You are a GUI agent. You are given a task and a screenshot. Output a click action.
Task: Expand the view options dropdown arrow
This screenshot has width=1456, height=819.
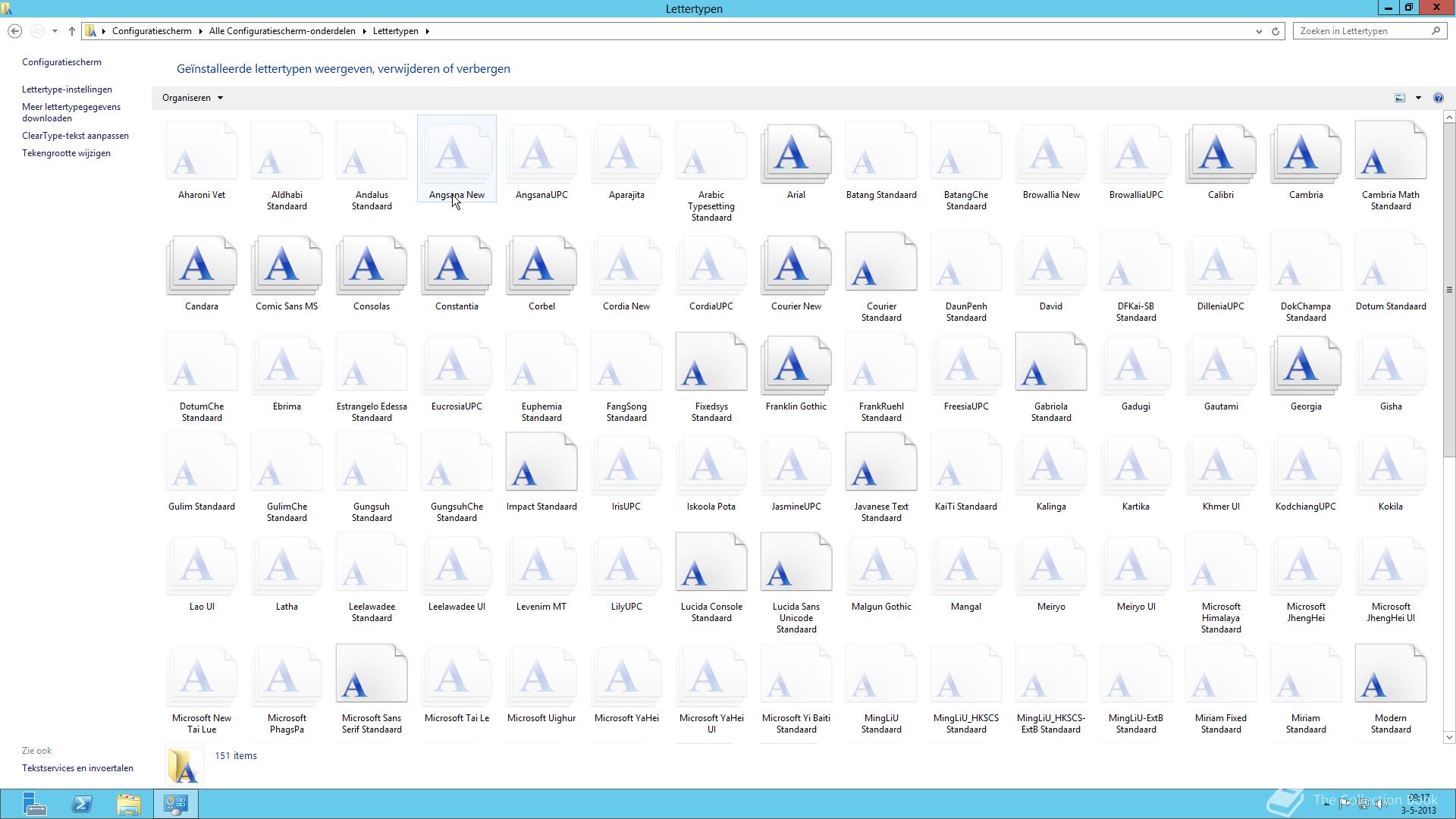[1418, 98]
